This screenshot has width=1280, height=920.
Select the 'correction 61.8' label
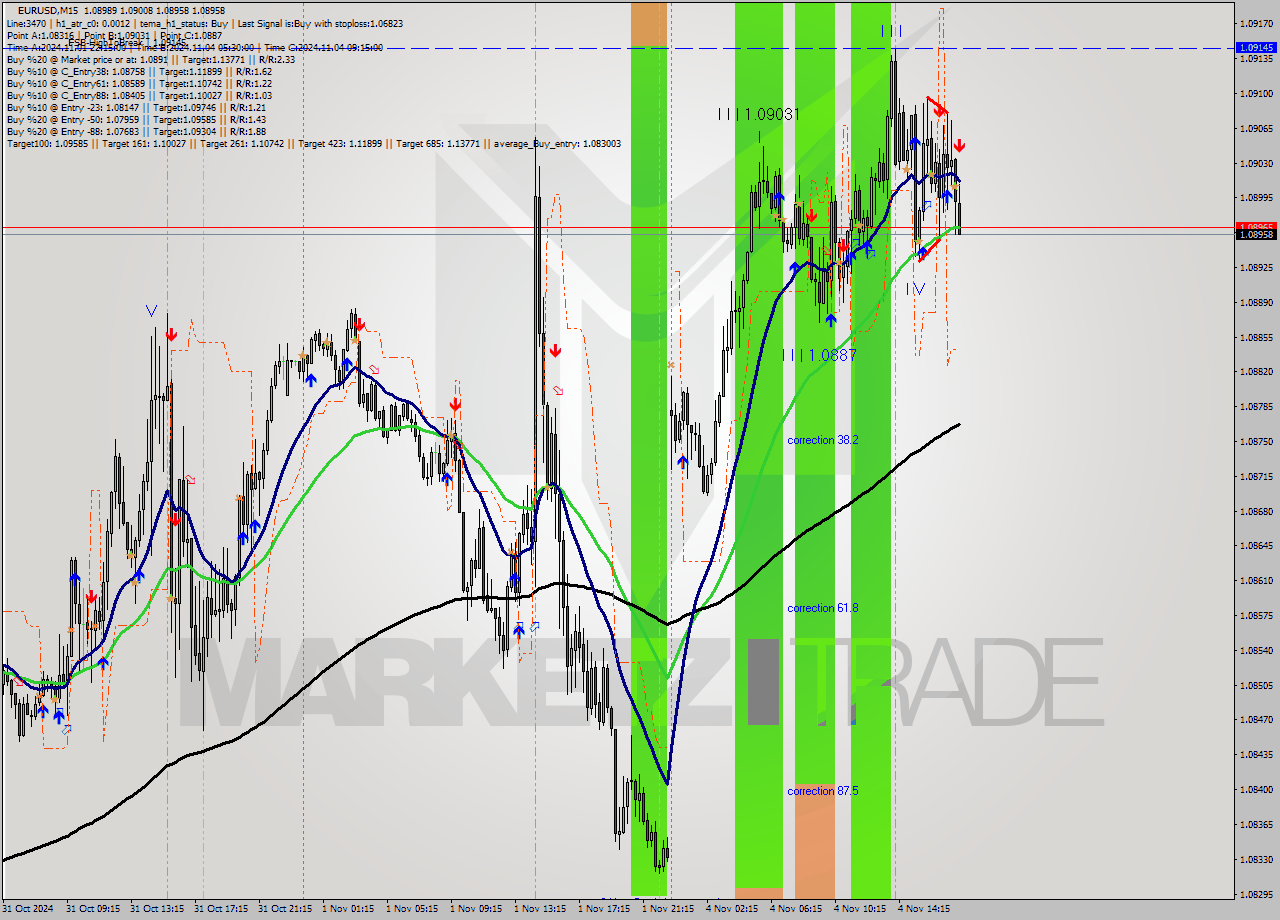(822, 608)
